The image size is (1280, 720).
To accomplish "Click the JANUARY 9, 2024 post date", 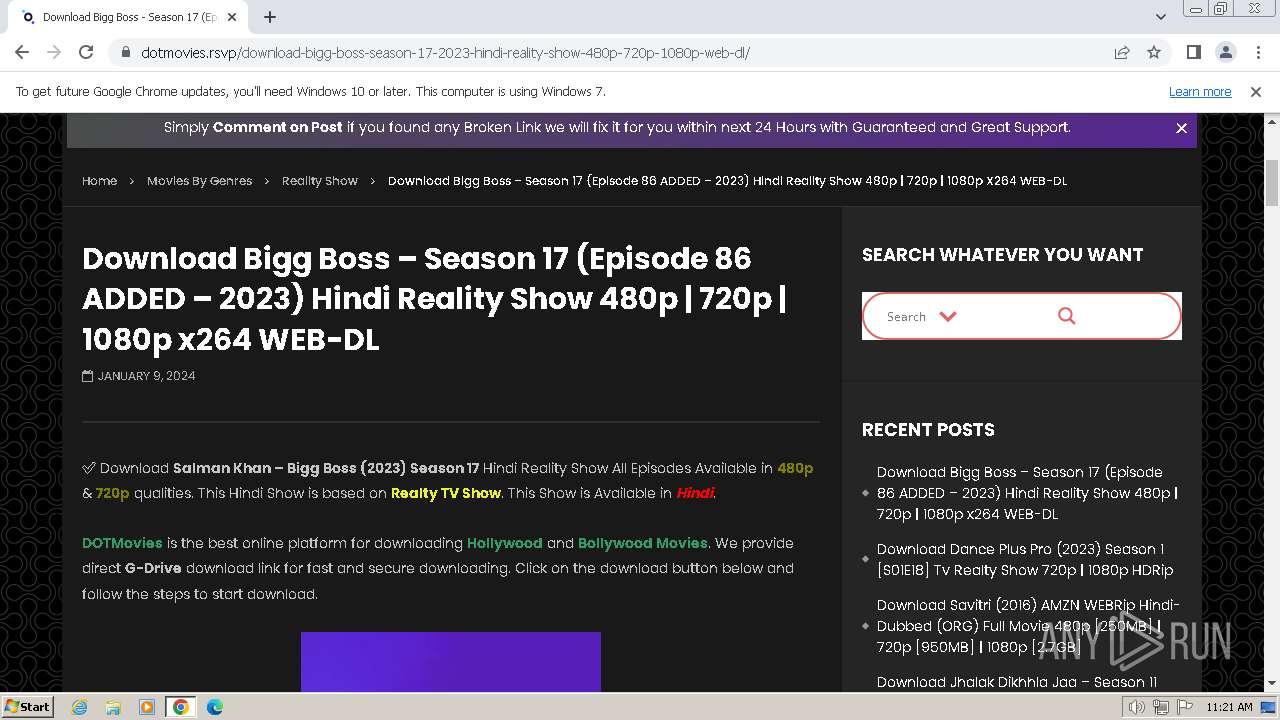I will [x=146, y=376].
